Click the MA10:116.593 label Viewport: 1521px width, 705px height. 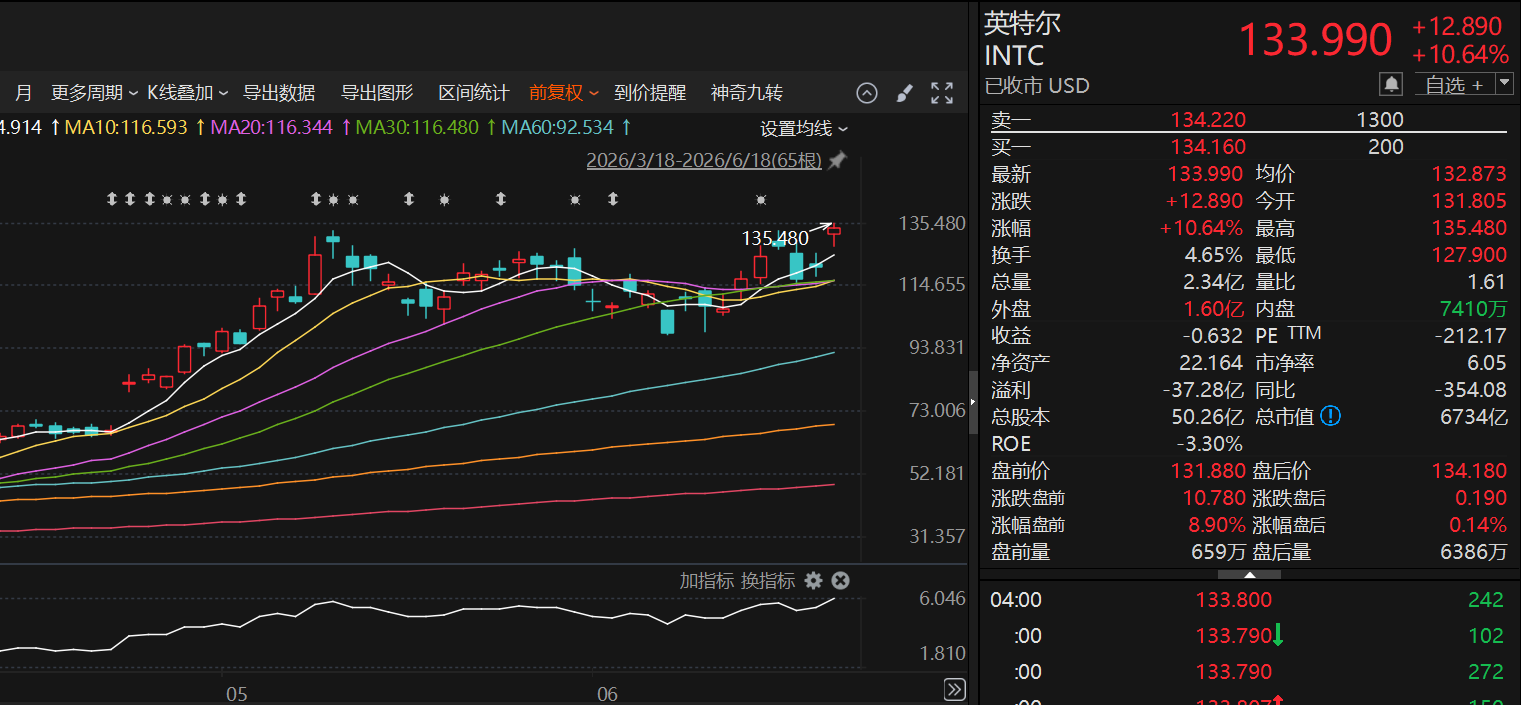point(126,128)
